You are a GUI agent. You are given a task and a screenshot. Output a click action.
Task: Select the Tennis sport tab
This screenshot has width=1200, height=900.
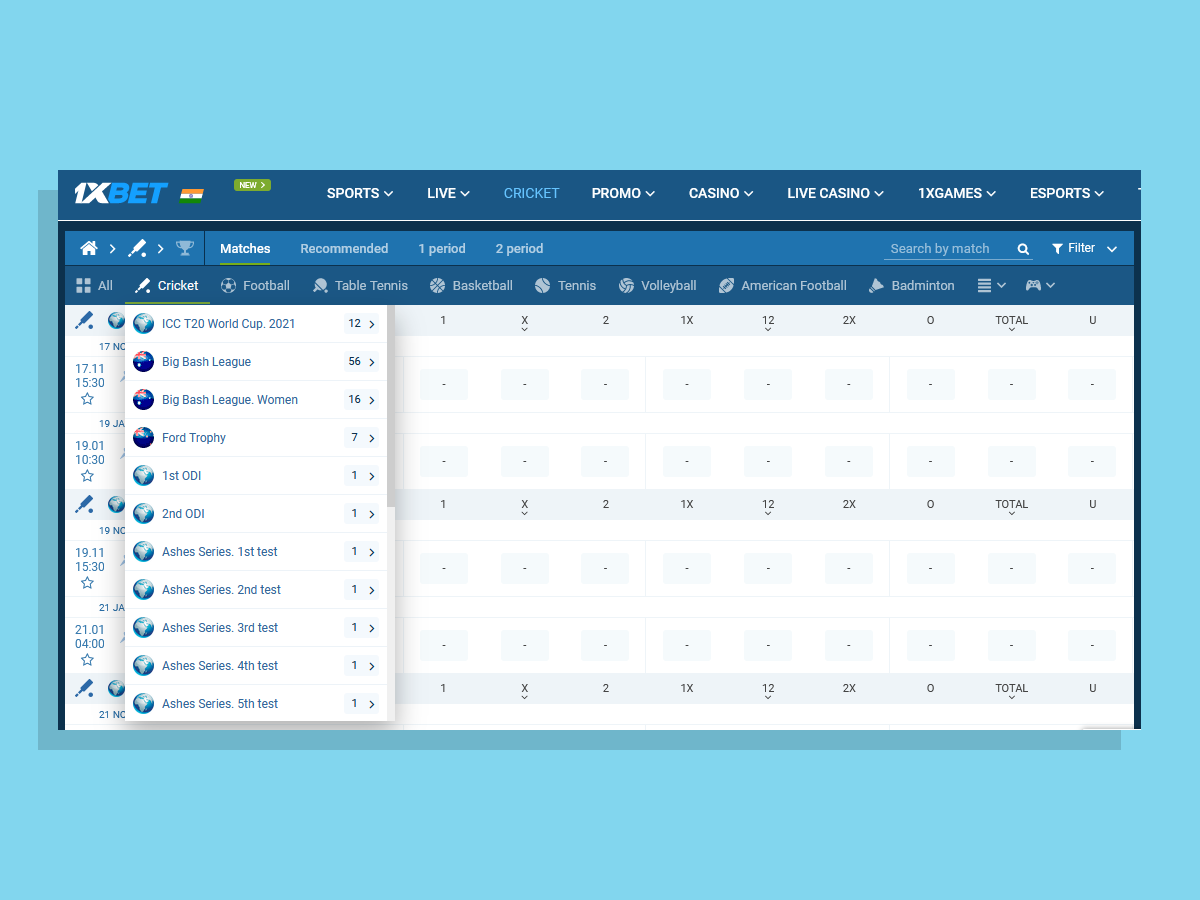tap(565, 285)
